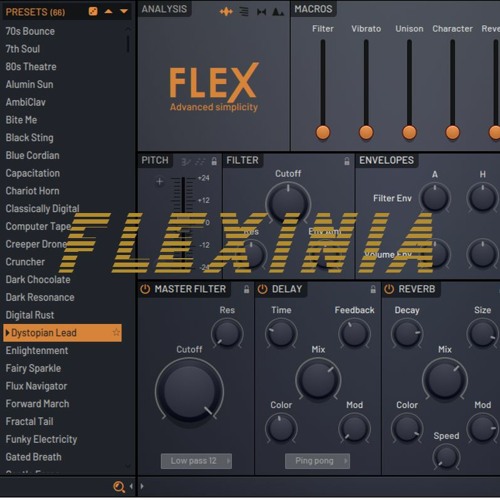Collapse the preset browser with left arrow
This screenshot has height=500, width=500.
(x=131, y=486)
